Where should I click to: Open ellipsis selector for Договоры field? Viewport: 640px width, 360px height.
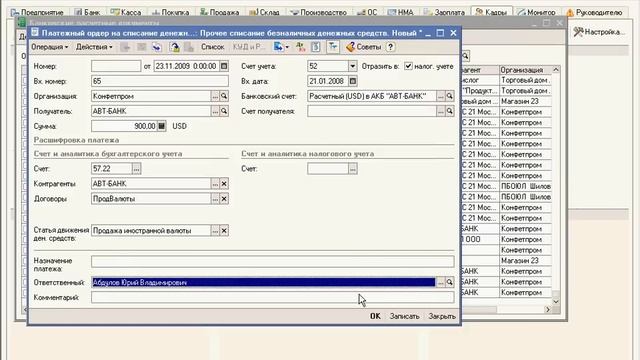point(215,199)
